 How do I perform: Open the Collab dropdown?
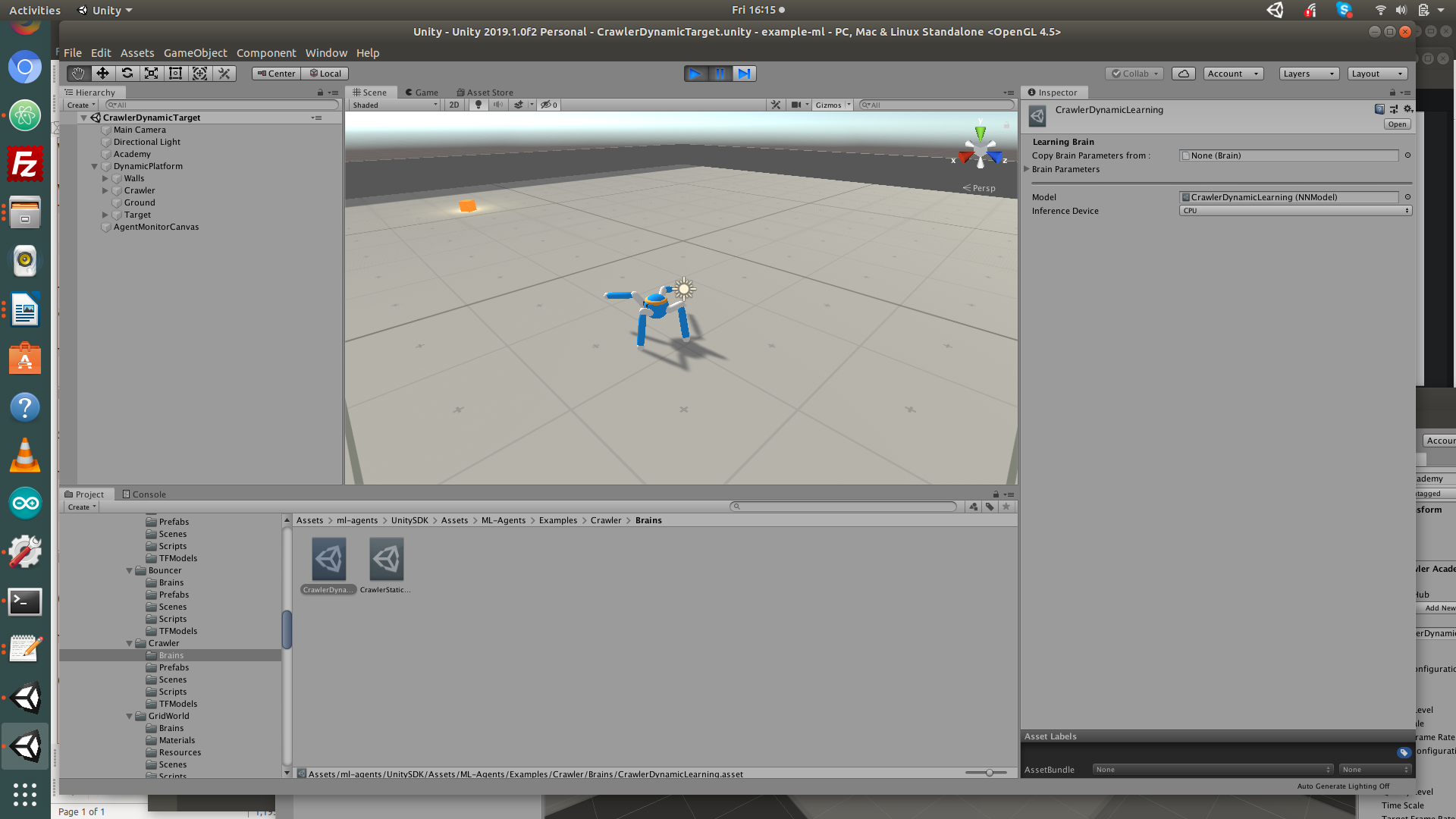(1134, 74)
